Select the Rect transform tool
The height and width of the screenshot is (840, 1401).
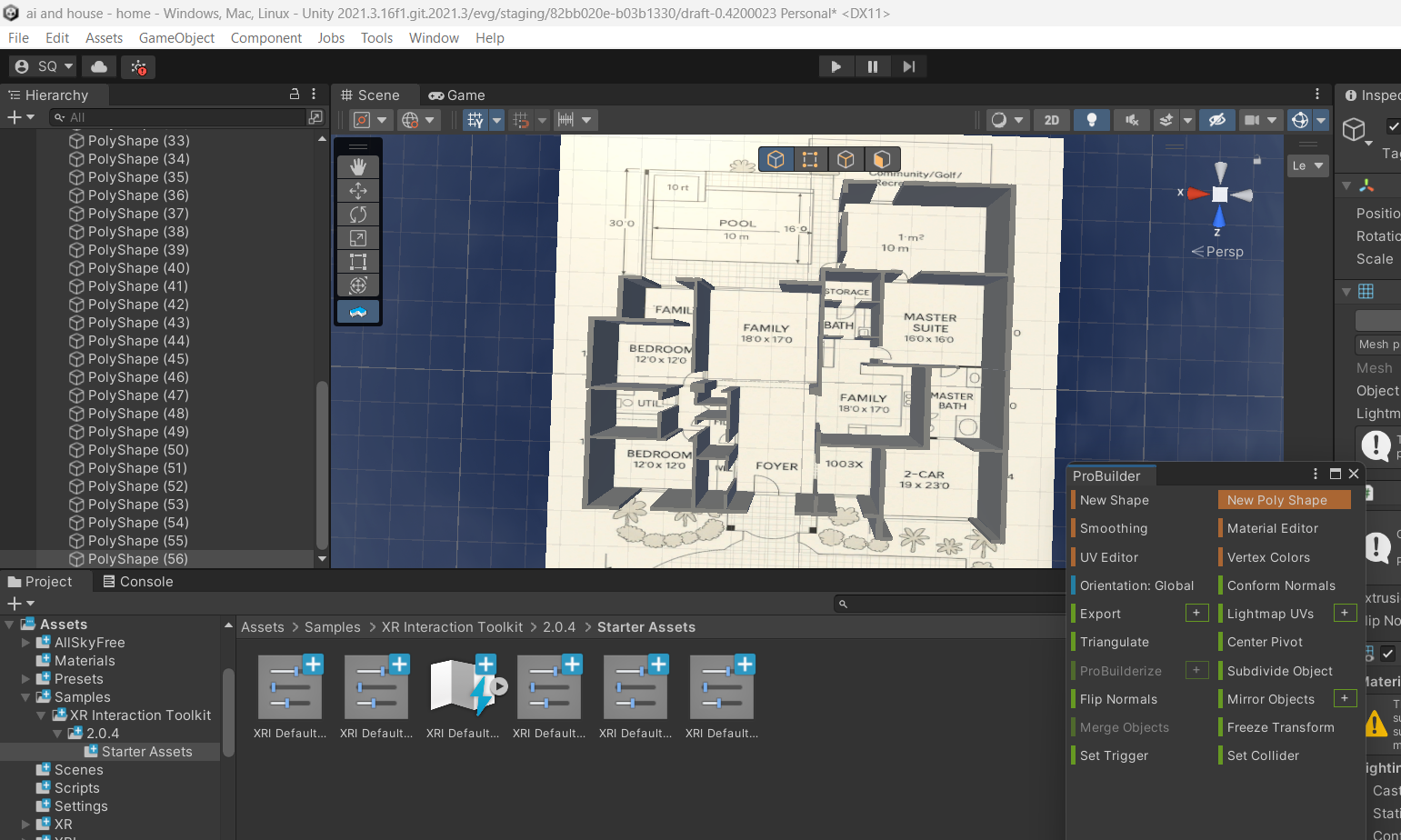358,262
